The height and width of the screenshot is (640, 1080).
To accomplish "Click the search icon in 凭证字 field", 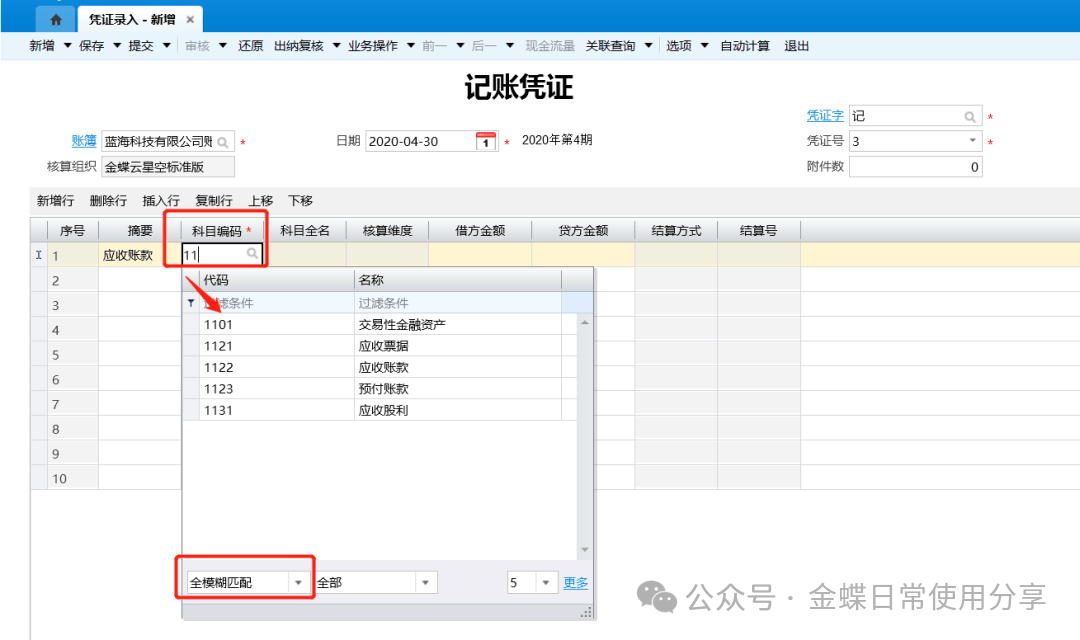I will (970, 117).
